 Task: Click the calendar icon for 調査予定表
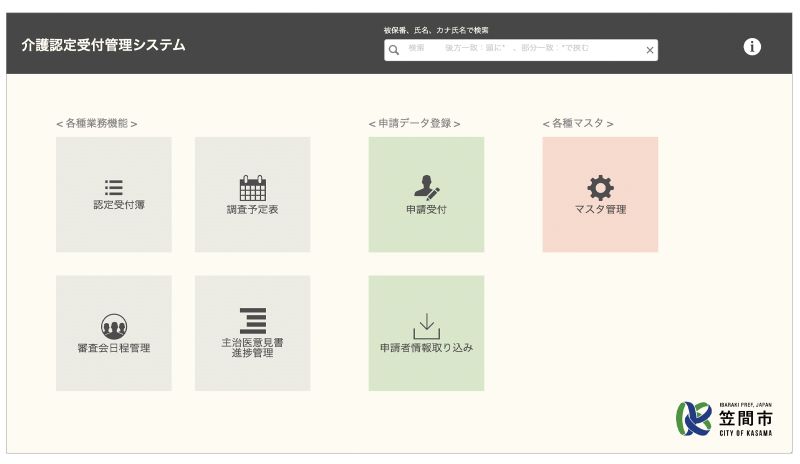click(252, 188)
